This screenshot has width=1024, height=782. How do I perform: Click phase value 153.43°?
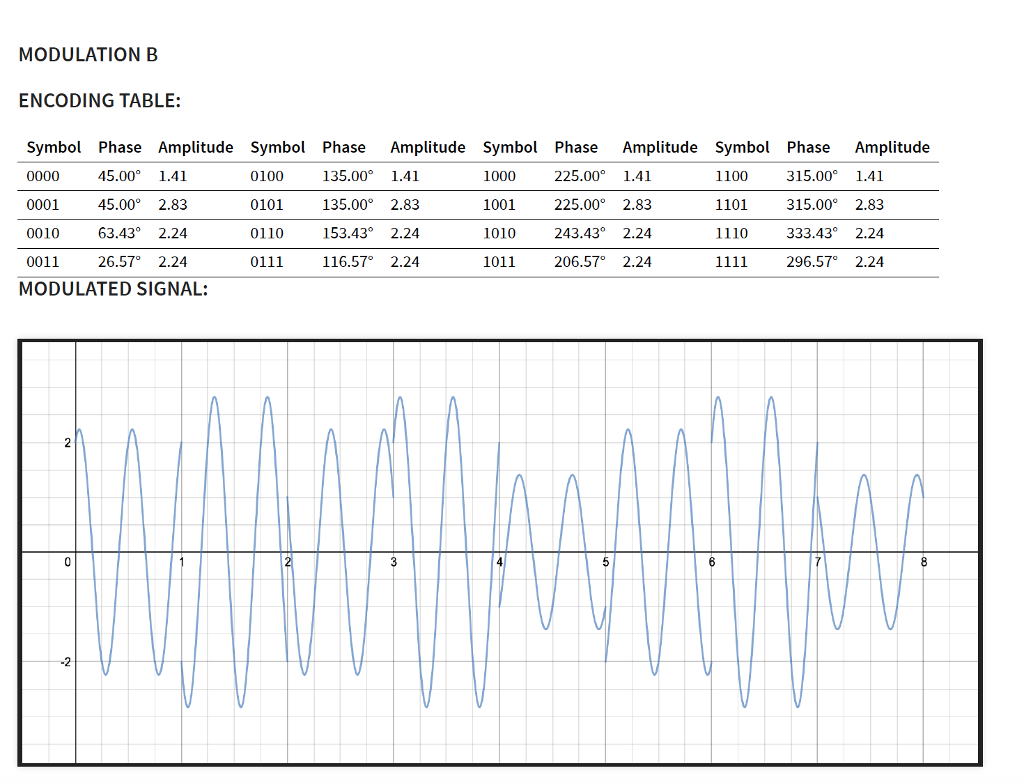348,233
